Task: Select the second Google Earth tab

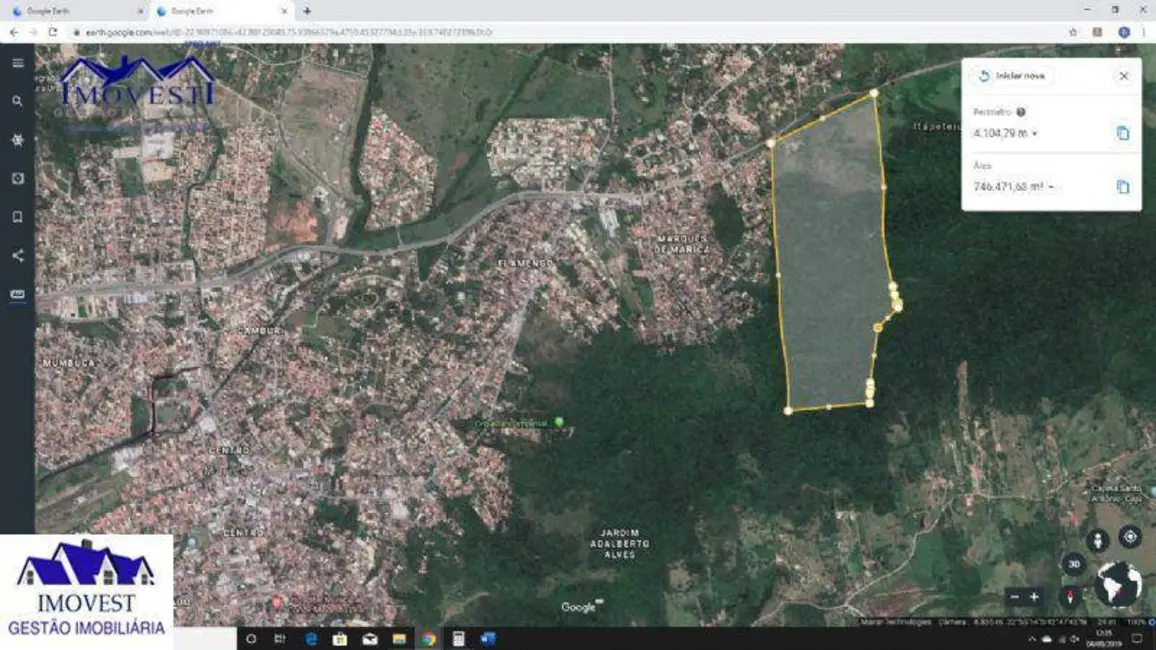Action: click(221, 11)
